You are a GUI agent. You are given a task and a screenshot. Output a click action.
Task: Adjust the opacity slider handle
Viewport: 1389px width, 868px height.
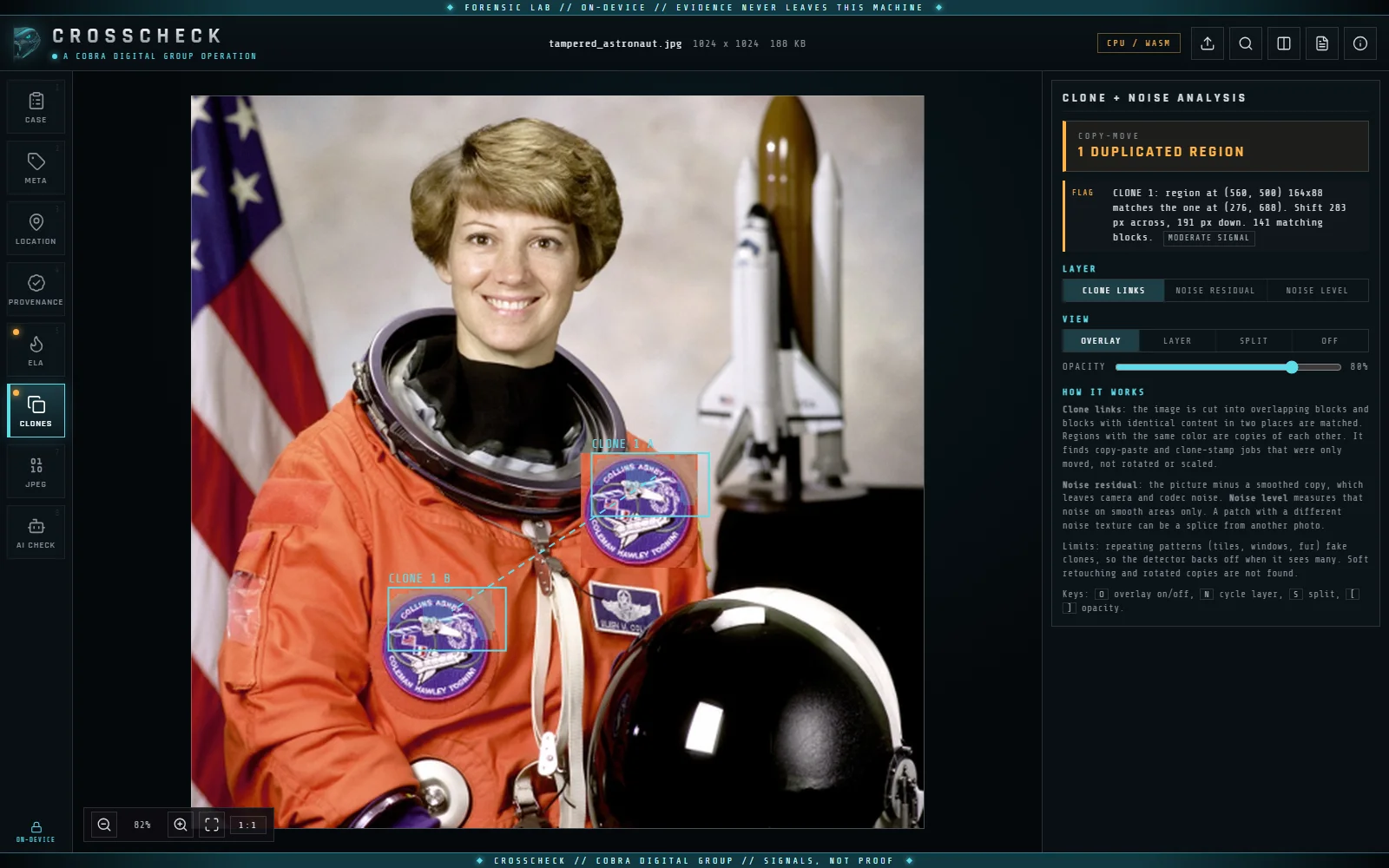[1292, 367]
